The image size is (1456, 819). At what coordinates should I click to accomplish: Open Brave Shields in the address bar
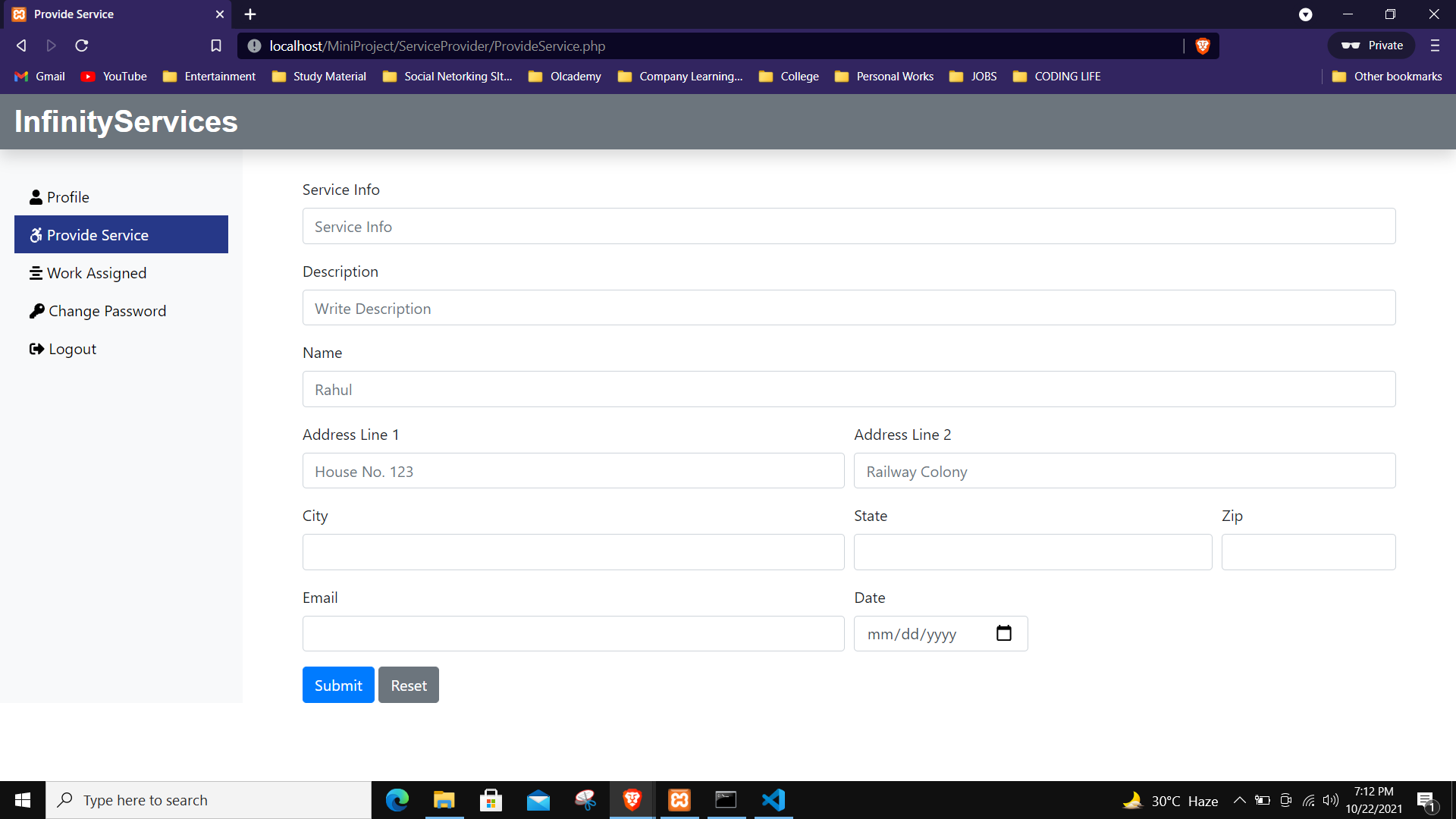[1203, 45]
